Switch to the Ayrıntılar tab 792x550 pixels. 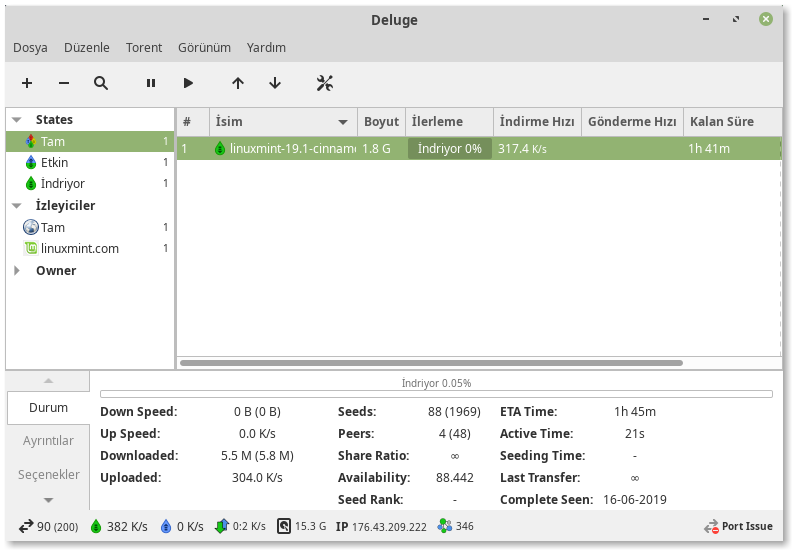(48, 440)
